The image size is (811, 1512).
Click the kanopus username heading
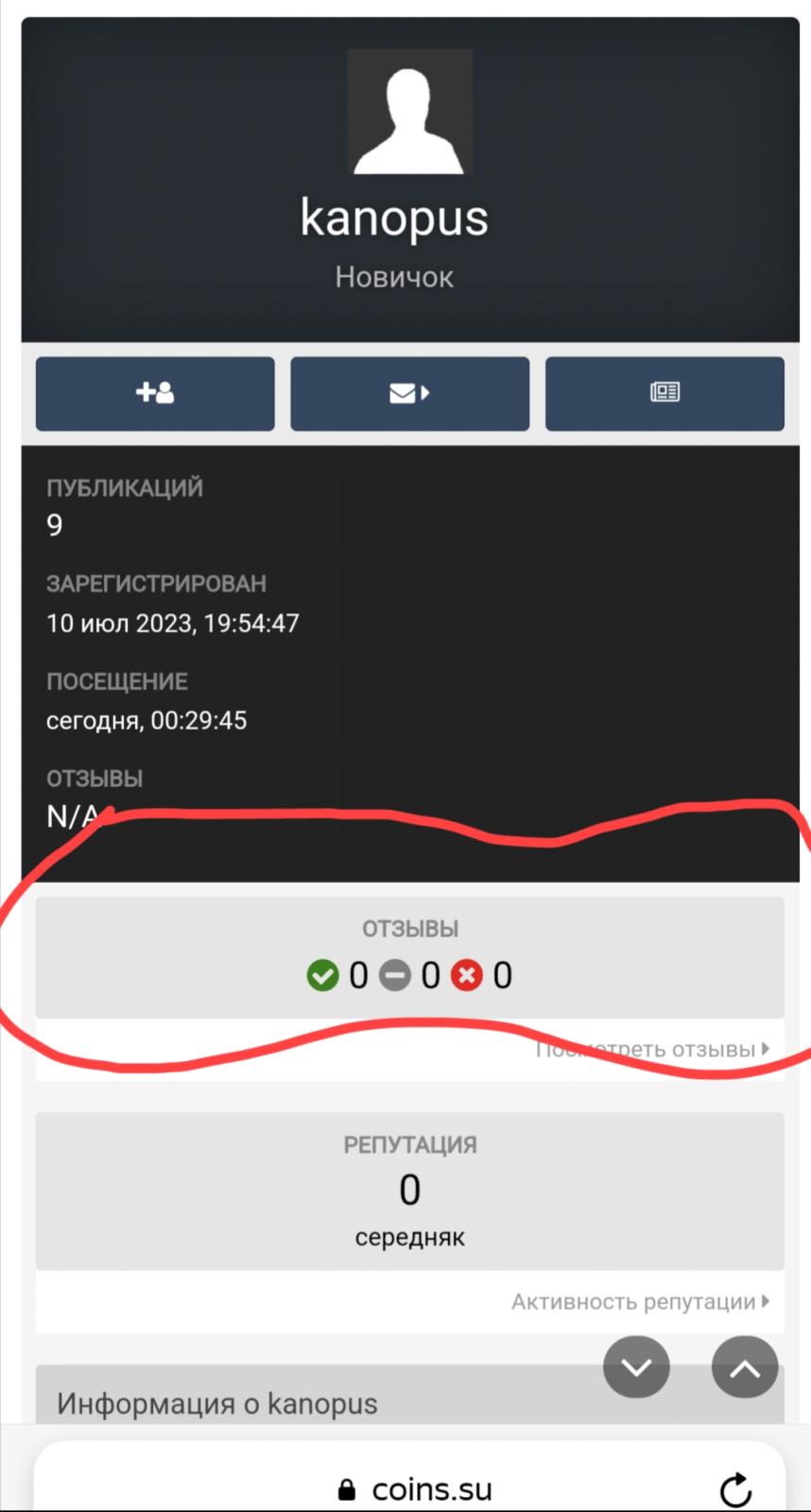(x=394, y=217)
